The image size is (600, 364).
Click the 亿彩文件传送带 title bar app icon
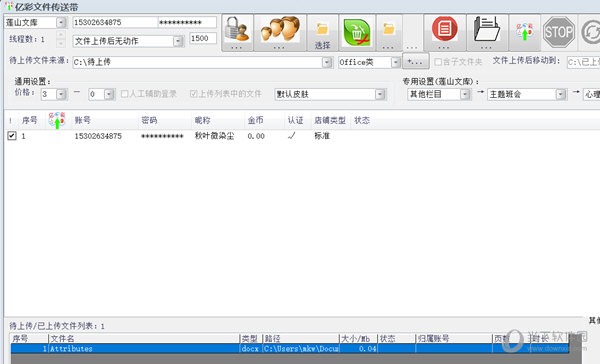(x=9, y=6)
